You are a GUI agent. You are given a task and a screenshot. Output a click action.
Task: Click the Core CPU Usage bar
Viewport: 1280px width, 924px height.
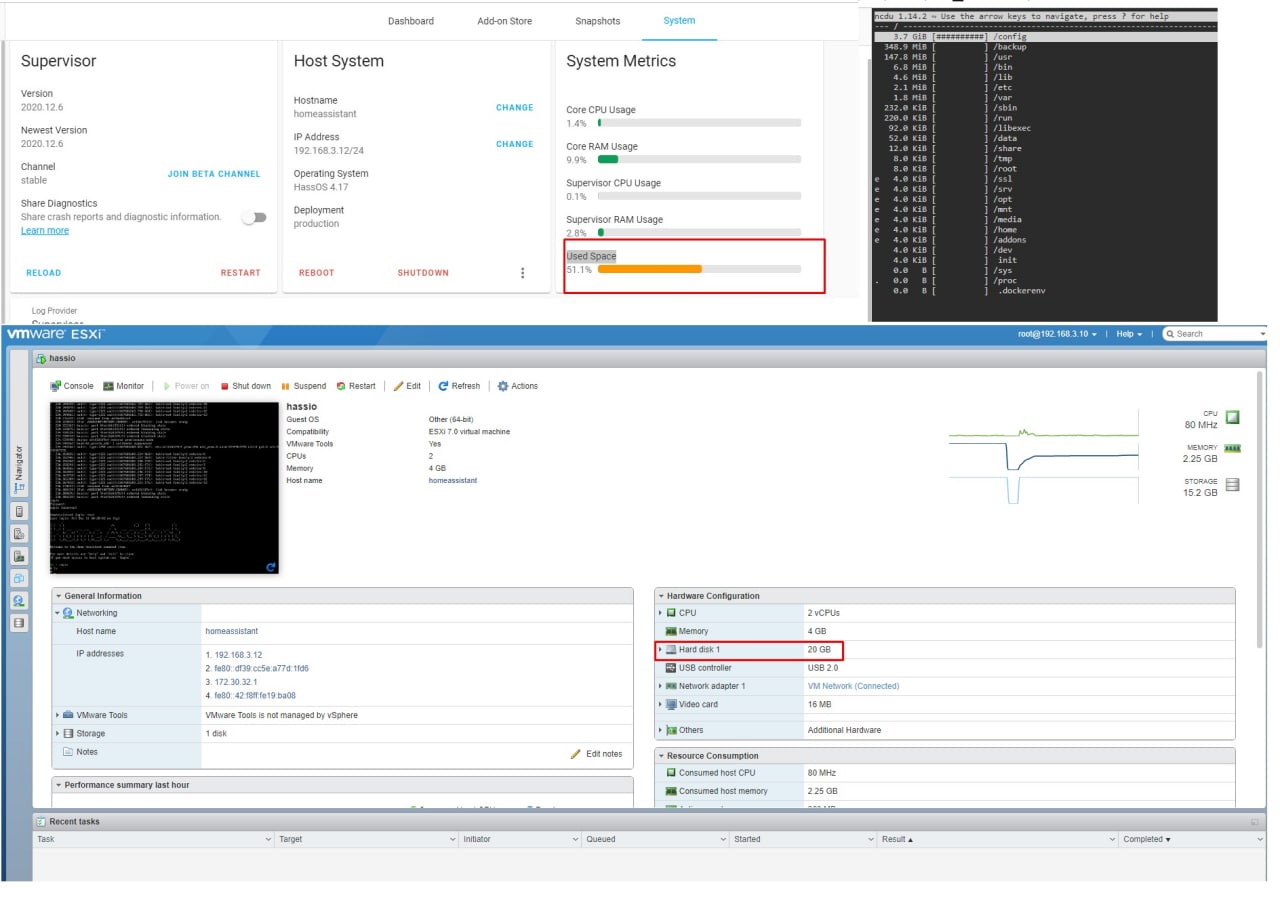699,123
